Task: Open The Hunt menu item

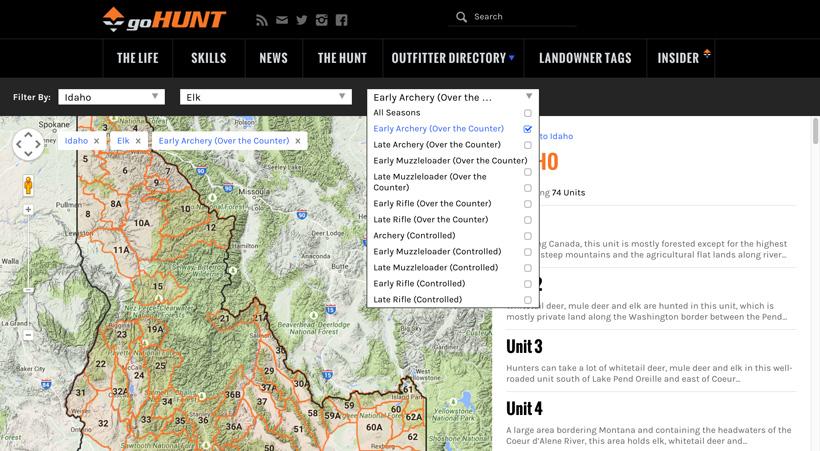Action: pyautogui.click(x=342, y=58)
